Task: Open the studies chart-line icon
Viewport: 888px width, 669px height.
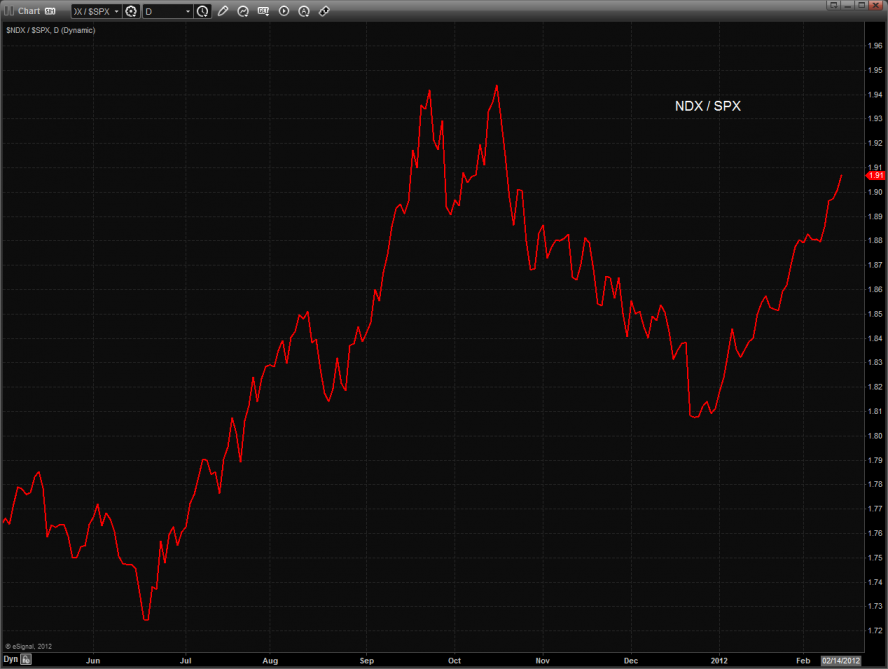Action: (x=243, y=11)
